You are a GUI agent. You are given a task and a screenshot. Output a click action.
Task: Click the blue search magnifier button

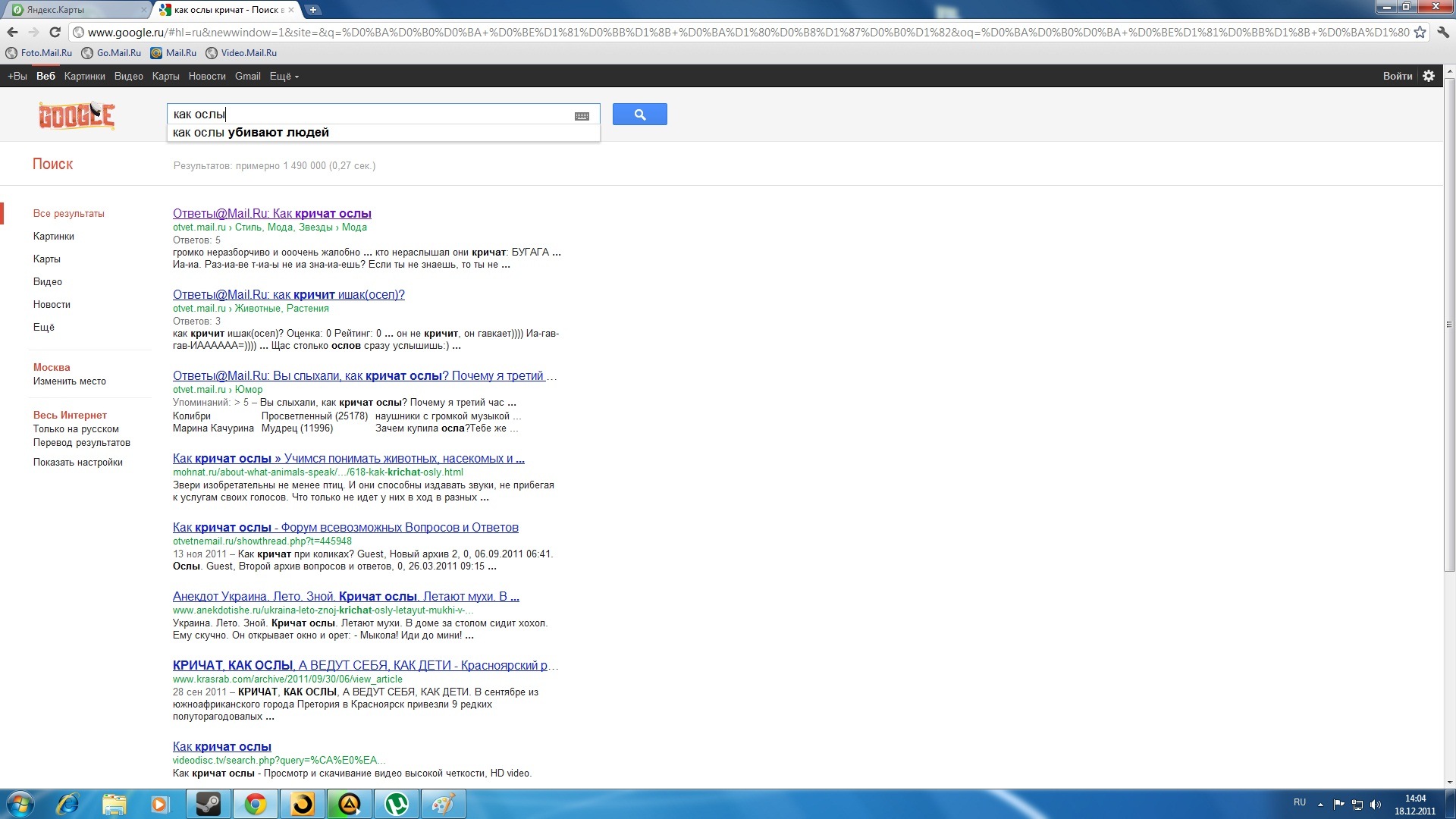pos(639,115)
